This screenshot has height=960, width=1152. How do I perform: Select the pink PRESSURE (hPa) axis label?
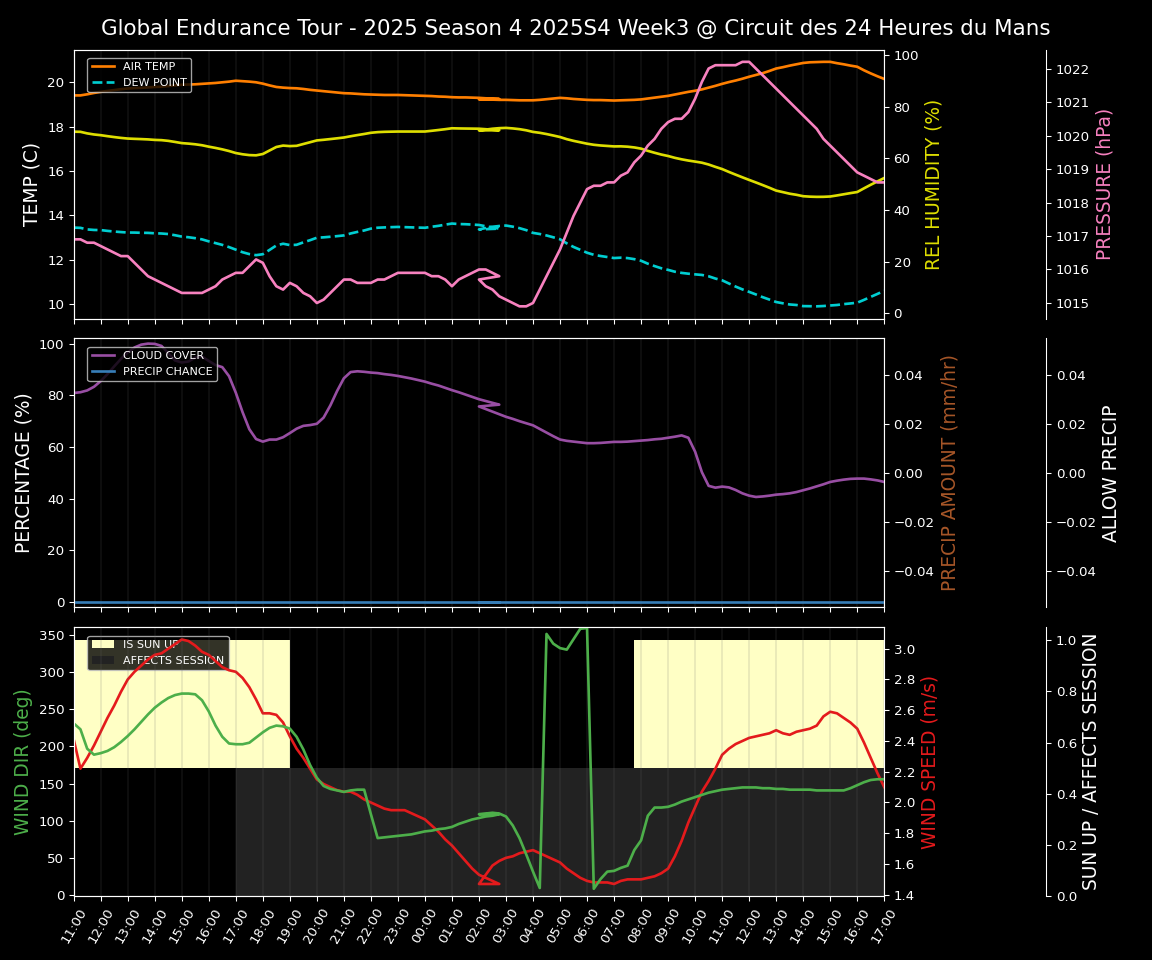pyautogui.click(x=1104, y=184)
